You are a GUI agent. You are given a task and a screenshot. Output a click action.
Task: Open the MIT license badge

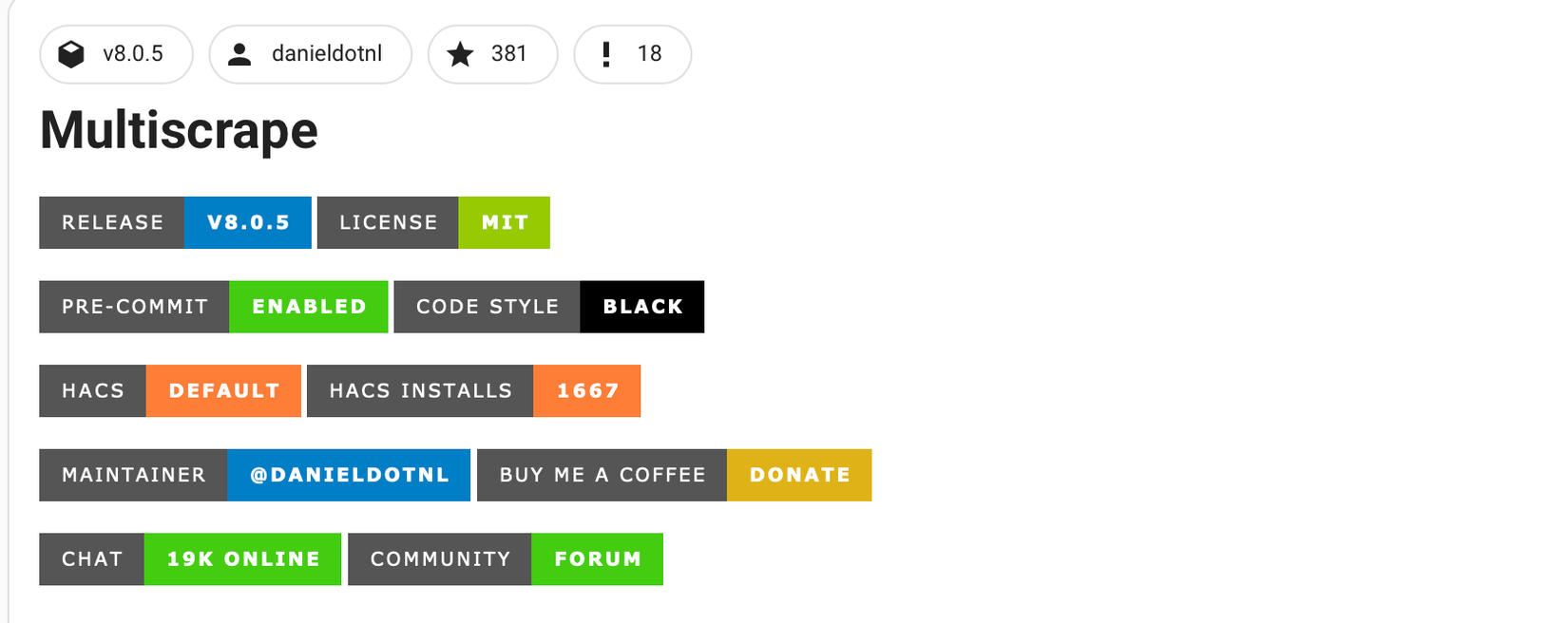tap(433, 222)
